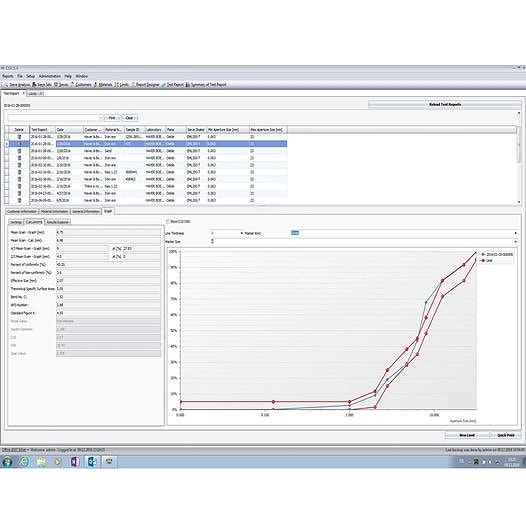Open Summary of Test Report toolbar icon
This screenshot has width=526, height=526.
pyautogui.click(x=206, y=85)
